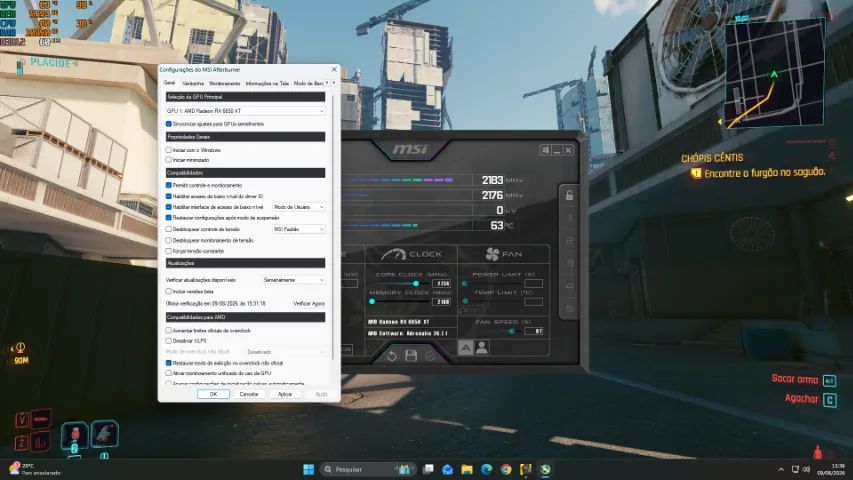853x480 pixels.
Task: Select profile slot 1 in Afterburner sidebar
Action: coord(569,218)
